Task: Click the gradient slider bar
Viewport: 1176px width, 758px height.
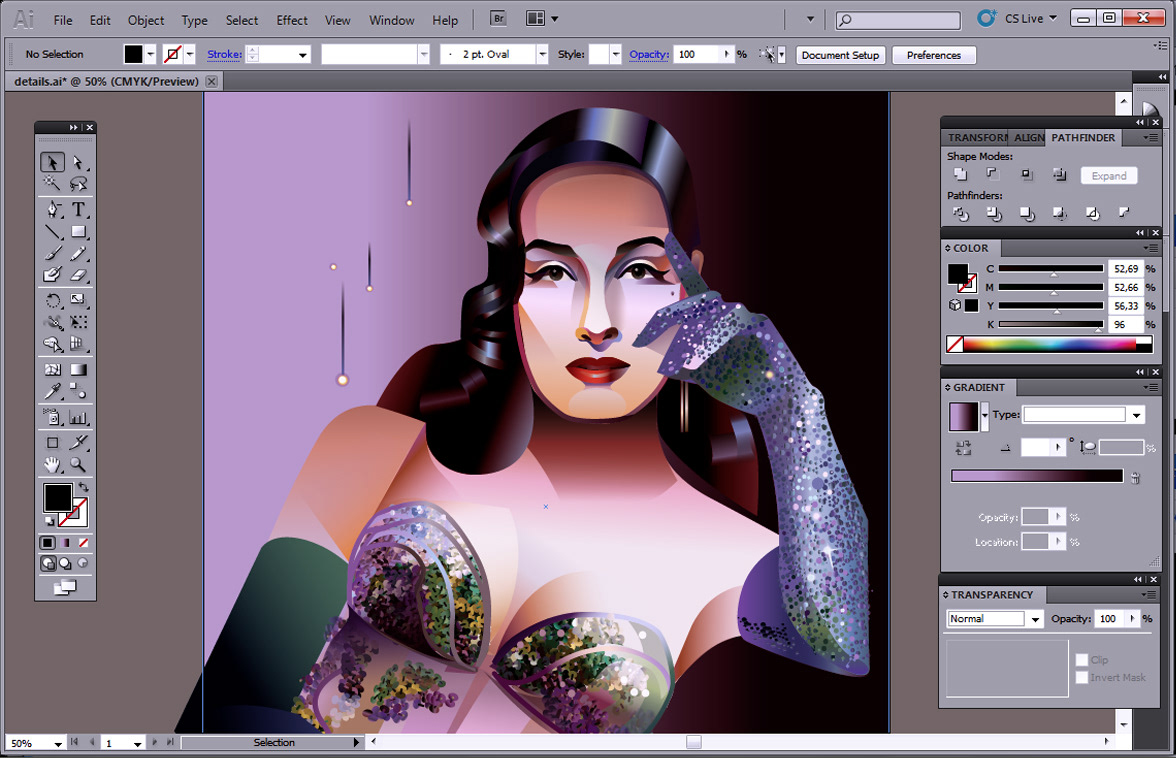Action: (1036, 475)
